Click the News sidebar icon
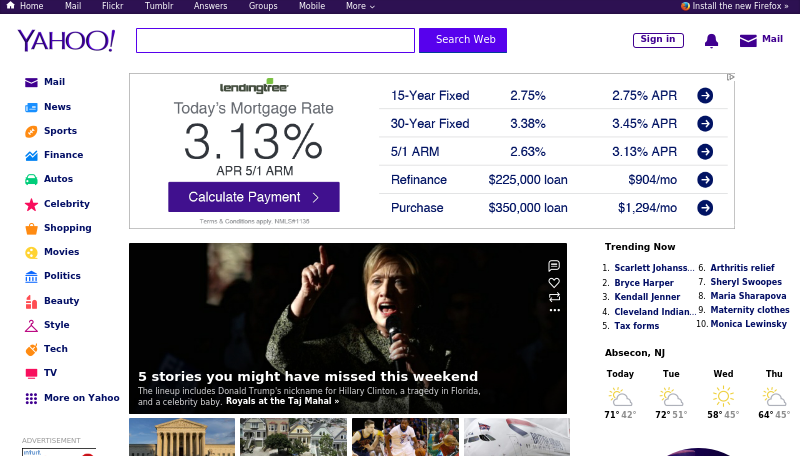800x456 pixels. (x=31, y=107)
